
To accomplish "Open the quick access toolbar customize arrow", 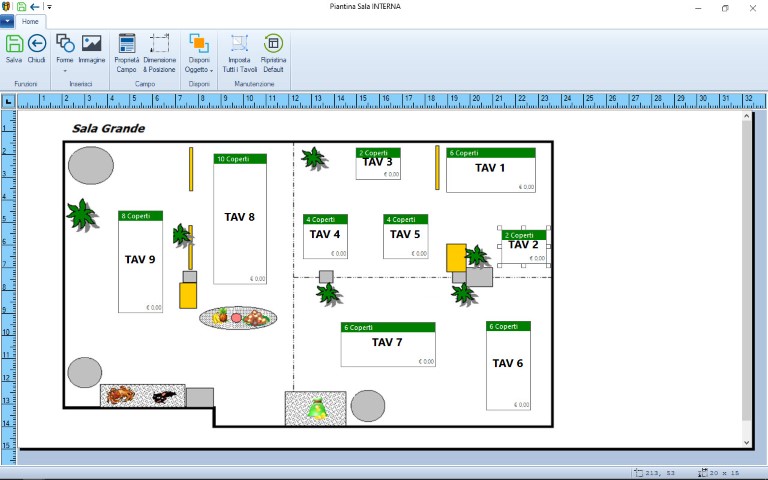I will (x=50, y=7).
